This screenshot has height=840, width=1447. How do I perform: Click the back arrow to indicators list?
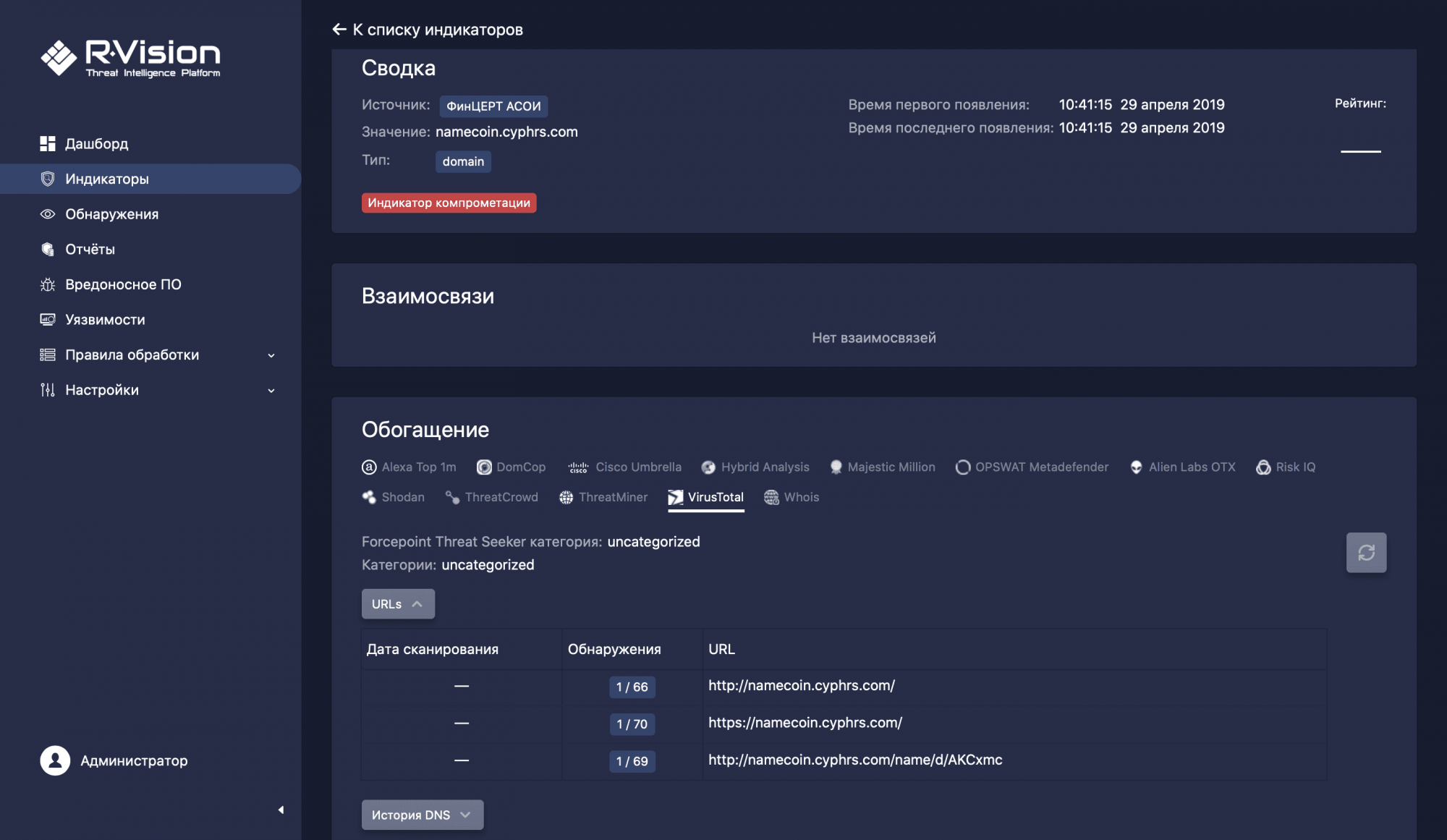click(x=339, y=30)
